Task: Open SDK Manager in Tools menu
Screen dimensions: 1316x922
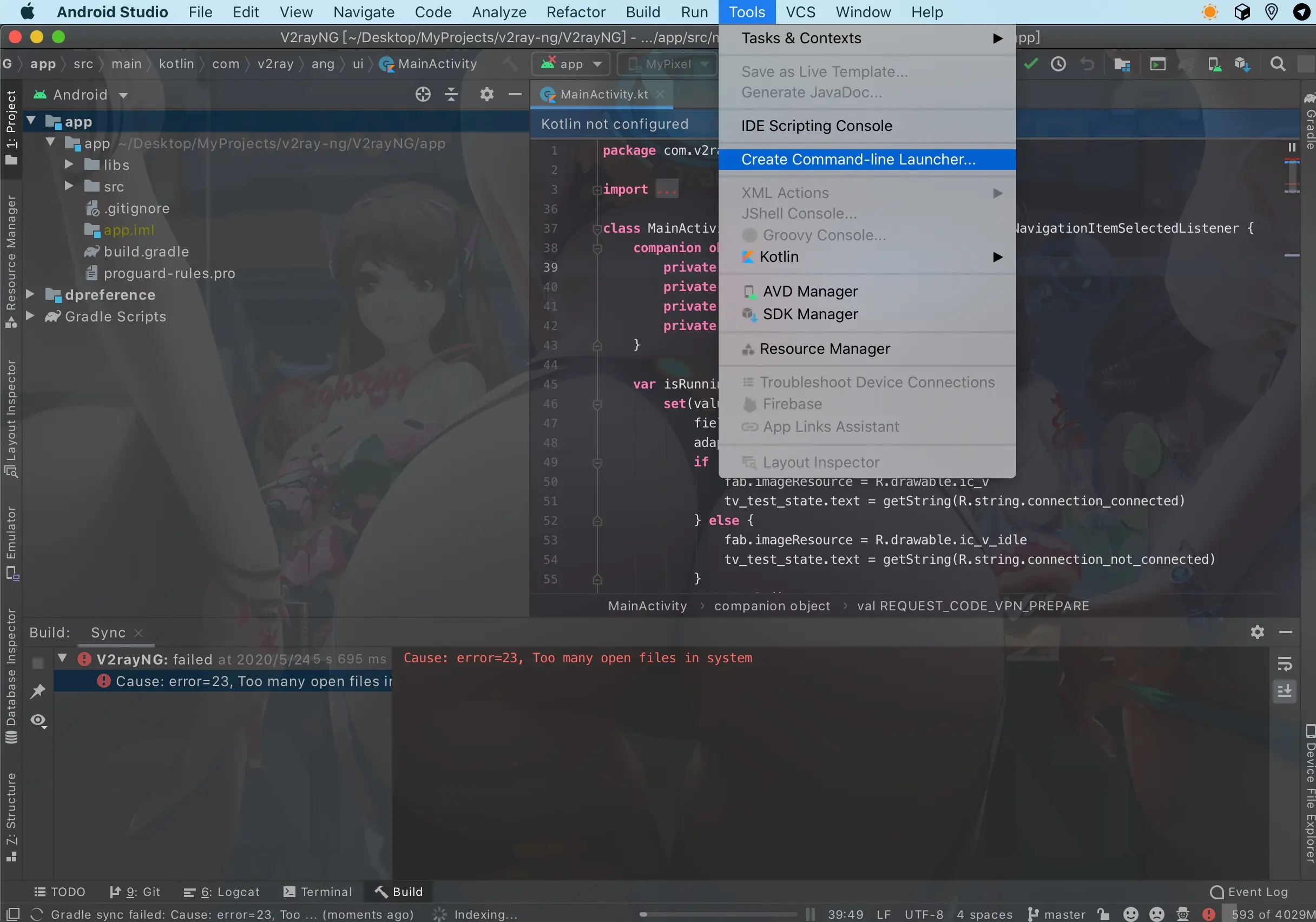Action: click(810, 314)
